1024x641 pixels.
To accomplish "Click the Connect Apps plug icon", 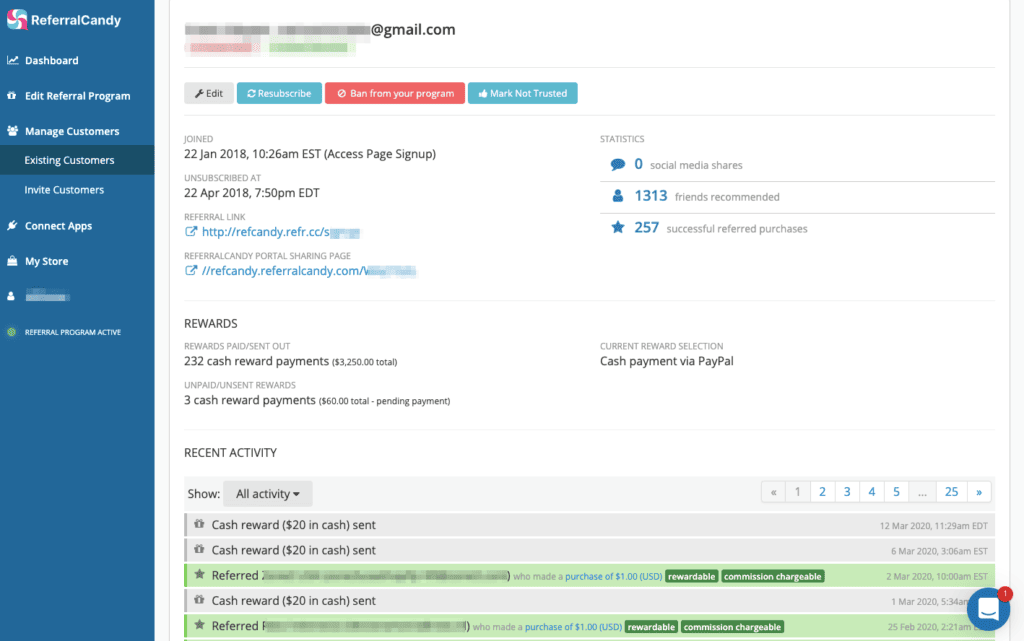I will (12, 225).
